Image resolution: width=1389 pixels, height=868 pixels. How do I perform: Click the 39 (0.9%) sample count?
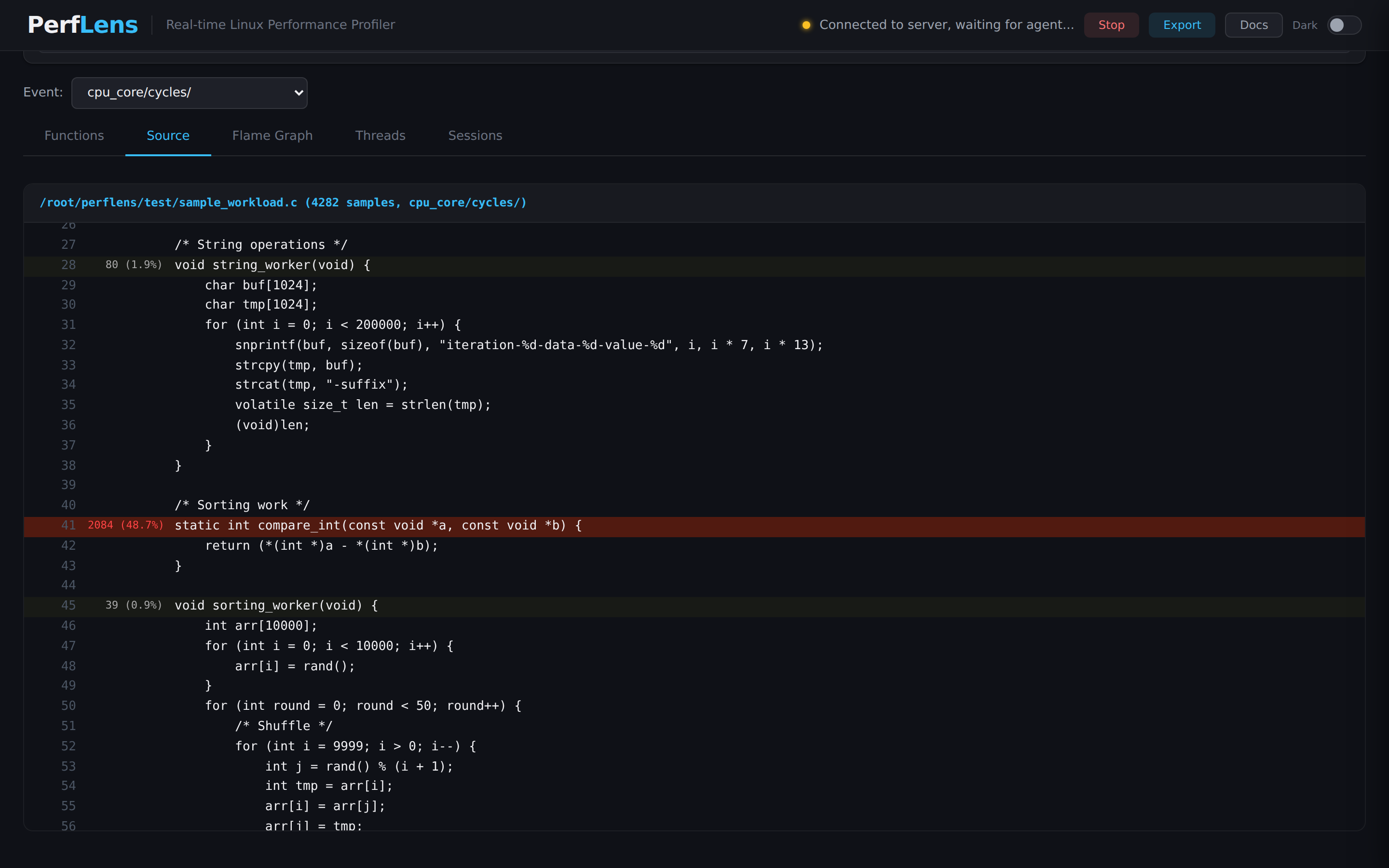[x=134, y=605]
